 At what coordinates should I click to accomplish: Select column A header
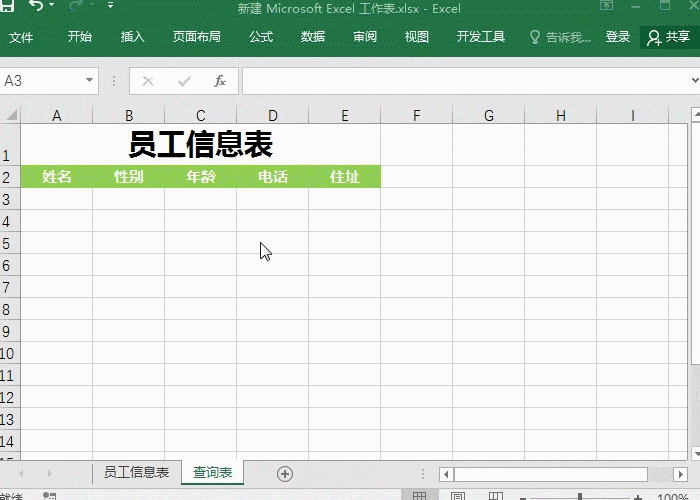pyautogui.click(x=57, y=116)
